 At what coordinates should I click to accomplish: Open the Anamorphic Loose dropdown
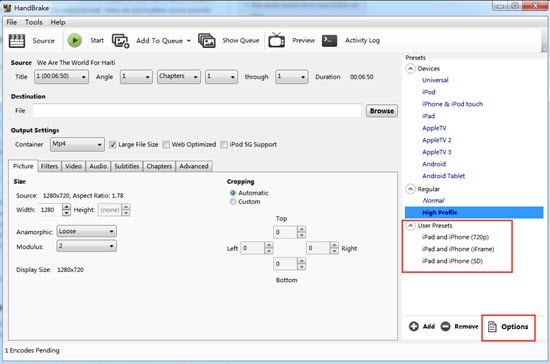(87, 231)
